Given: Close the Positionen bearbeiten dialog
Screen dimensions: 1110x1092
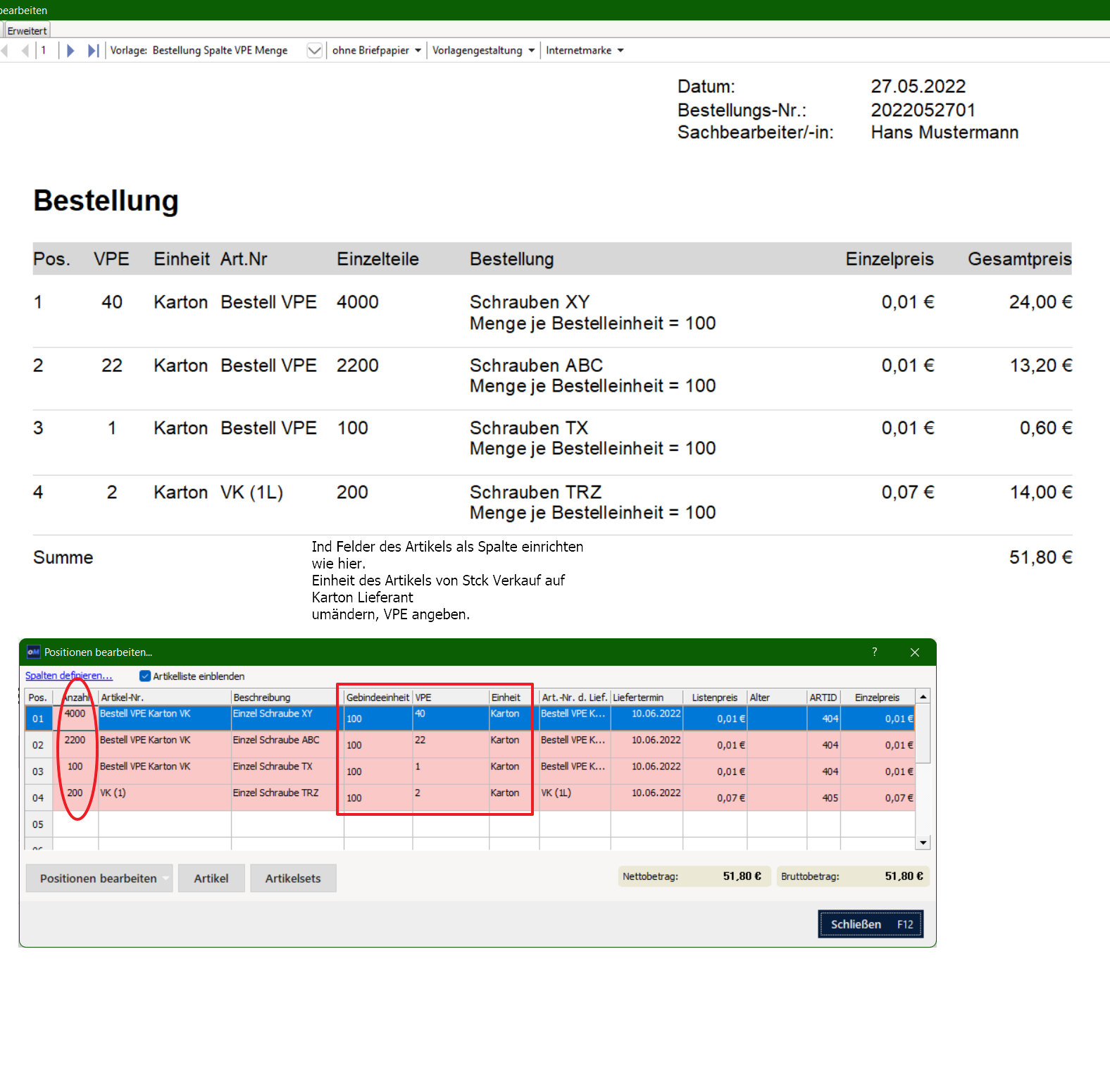Looking at the screenshot, I should coord(915,652).
